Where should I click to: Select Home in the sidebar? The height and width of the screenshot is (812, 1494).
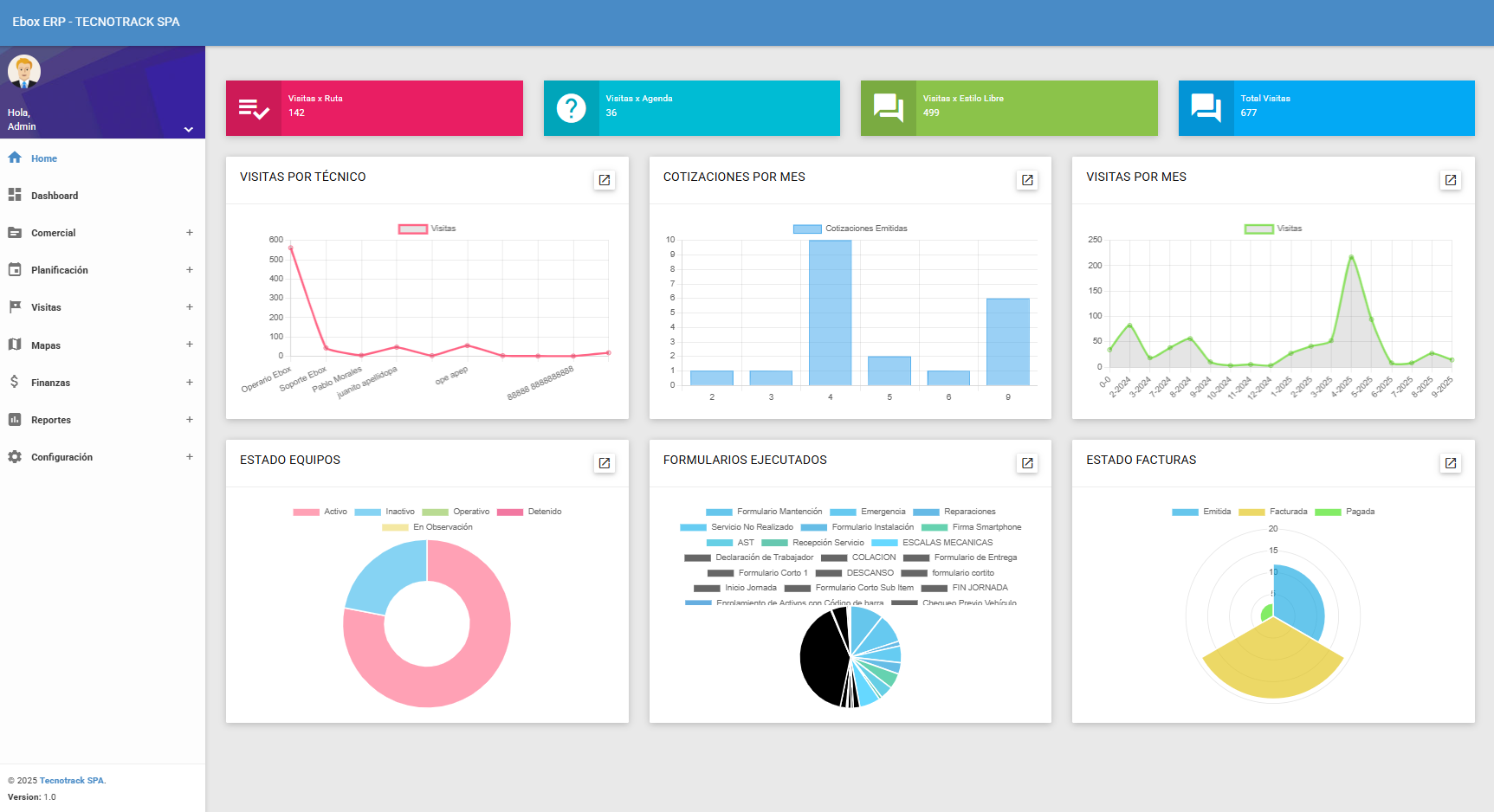pos(44,158)
